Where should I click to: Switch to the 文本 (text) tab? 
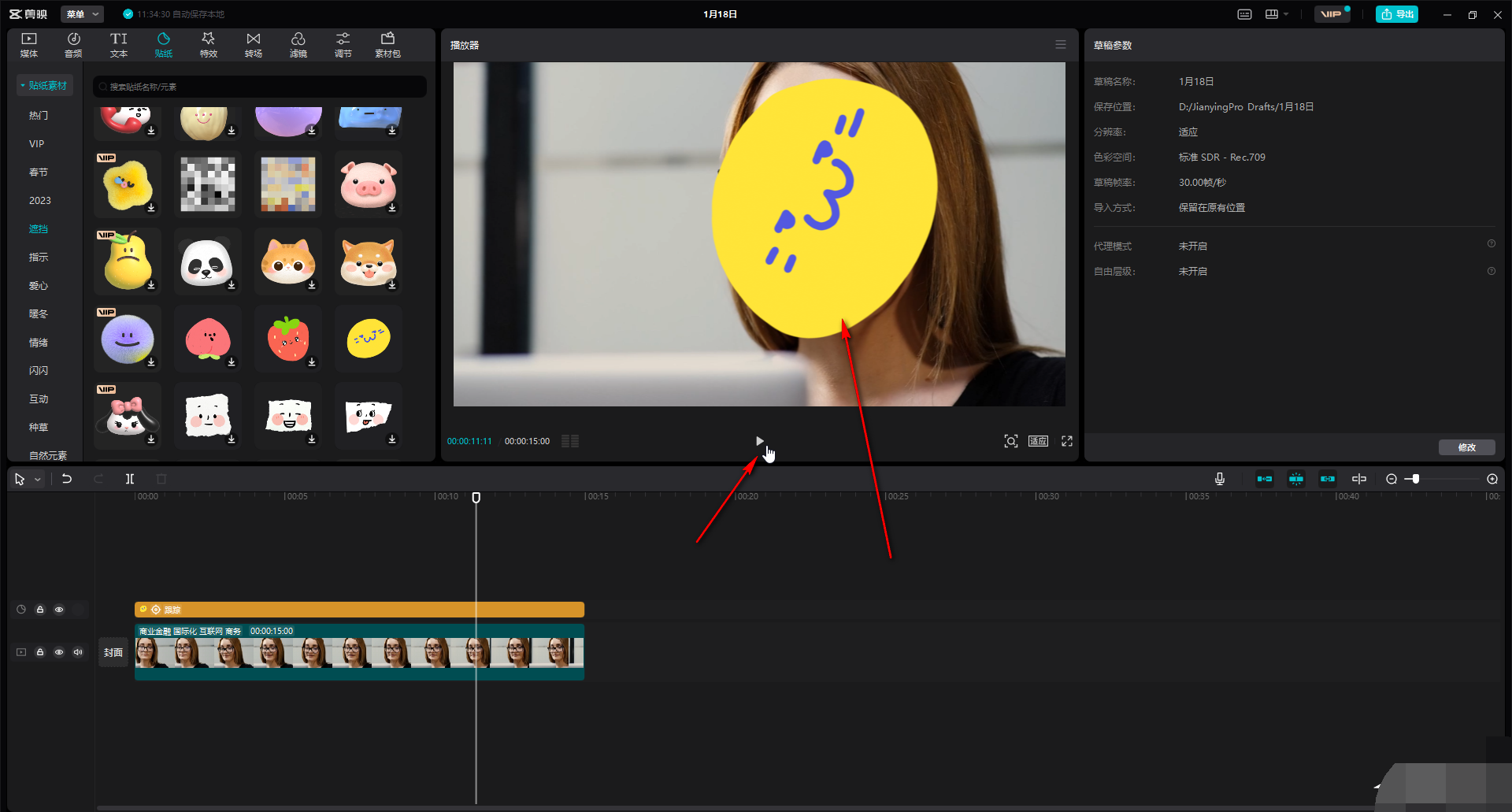coord(118,45)
